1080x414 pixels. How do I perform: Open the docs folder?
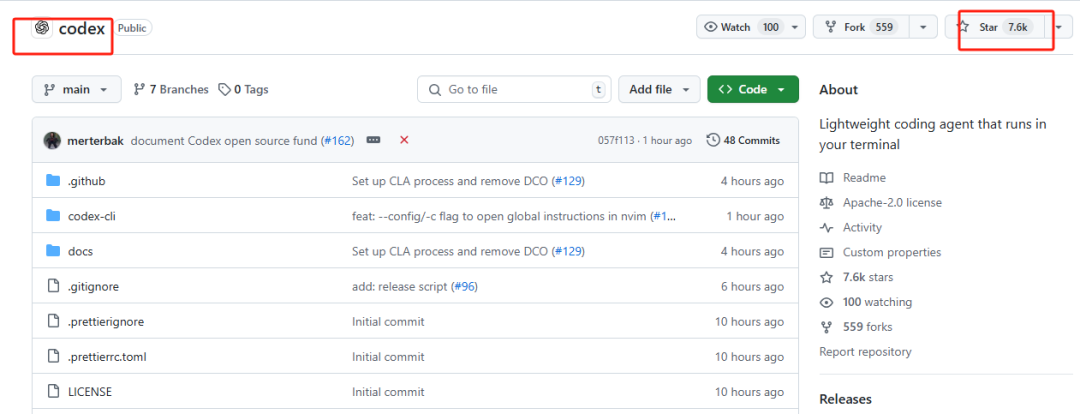(x=81, y=251)
